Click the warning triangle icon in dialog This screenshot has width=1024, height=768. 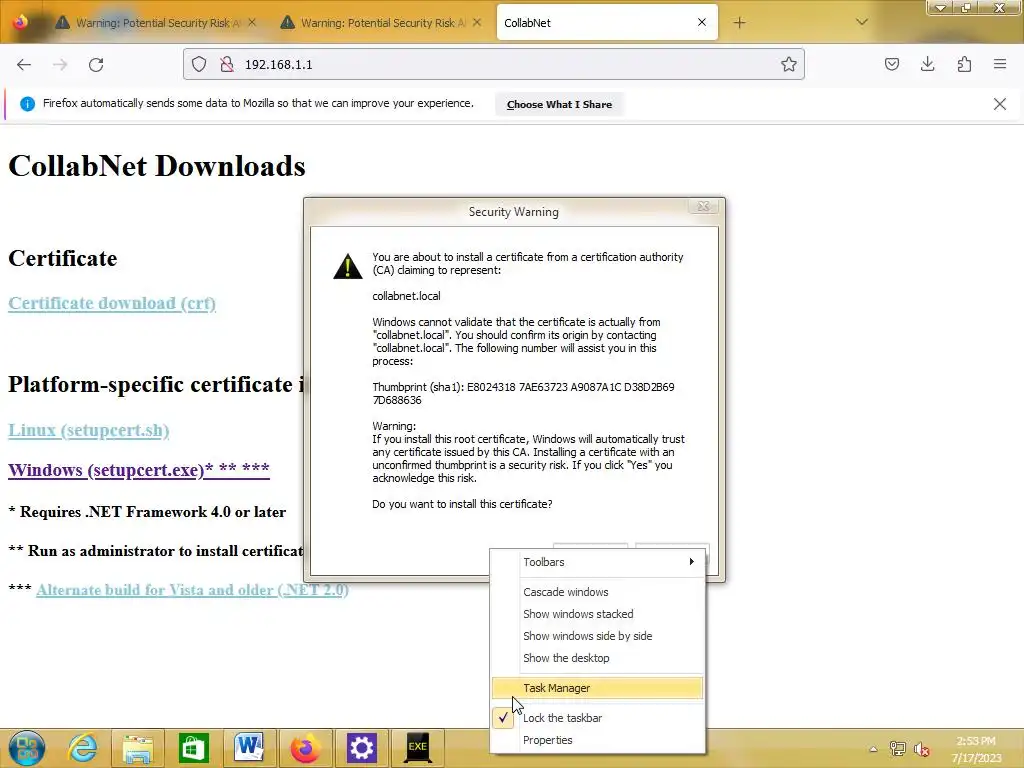point(347,266)
